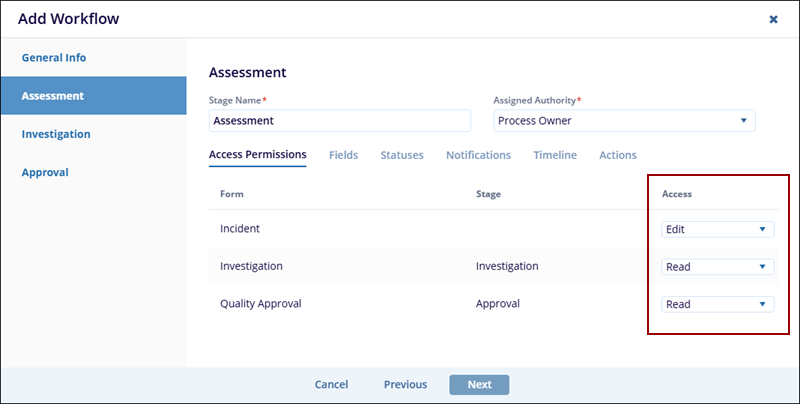
Task: Go back with the Previous link
Action: 405,384
